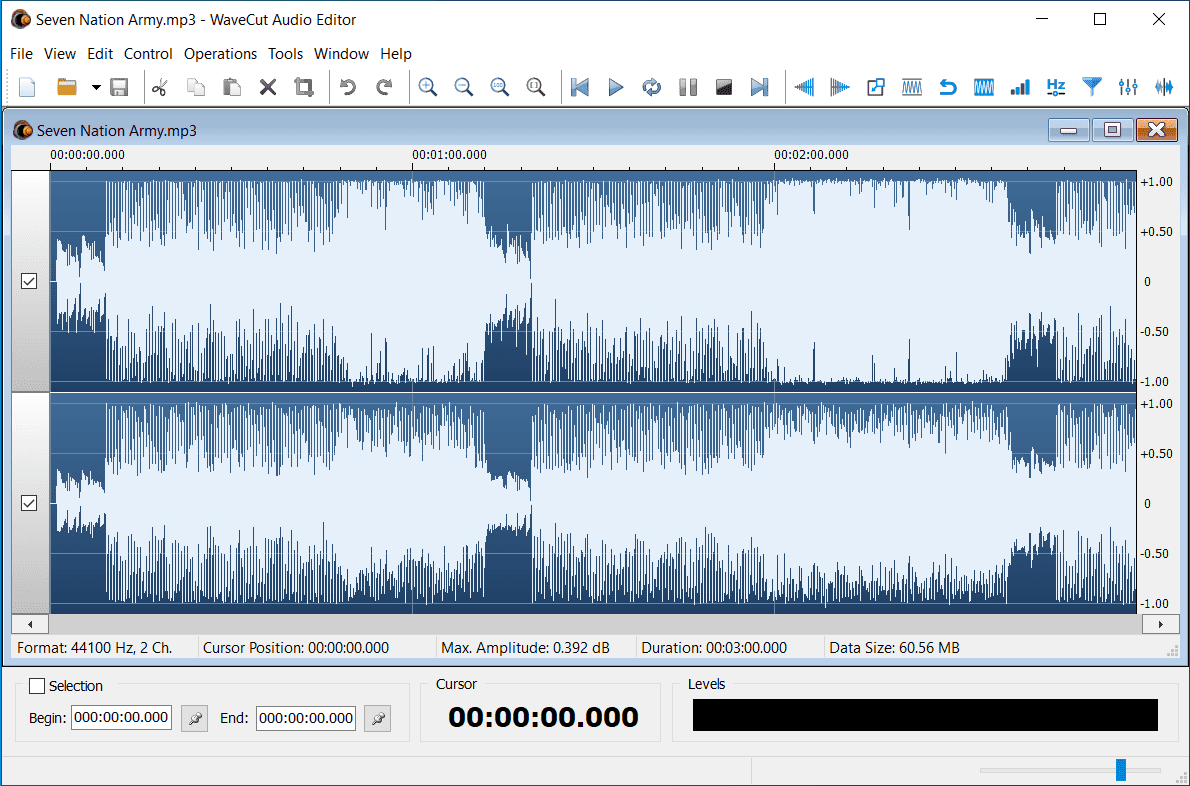This screenshot has height=786, width=1190.
Task: Click the pin button beside End field
Action: point(377,718)
